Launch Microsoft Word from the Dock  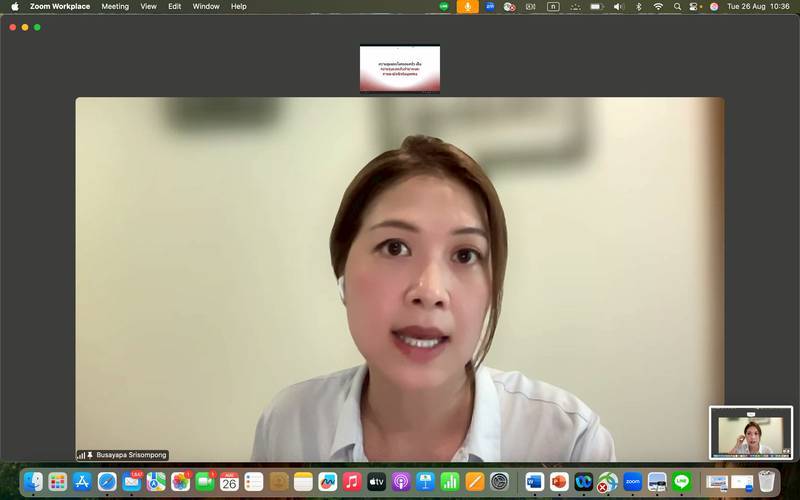point(535,482)
